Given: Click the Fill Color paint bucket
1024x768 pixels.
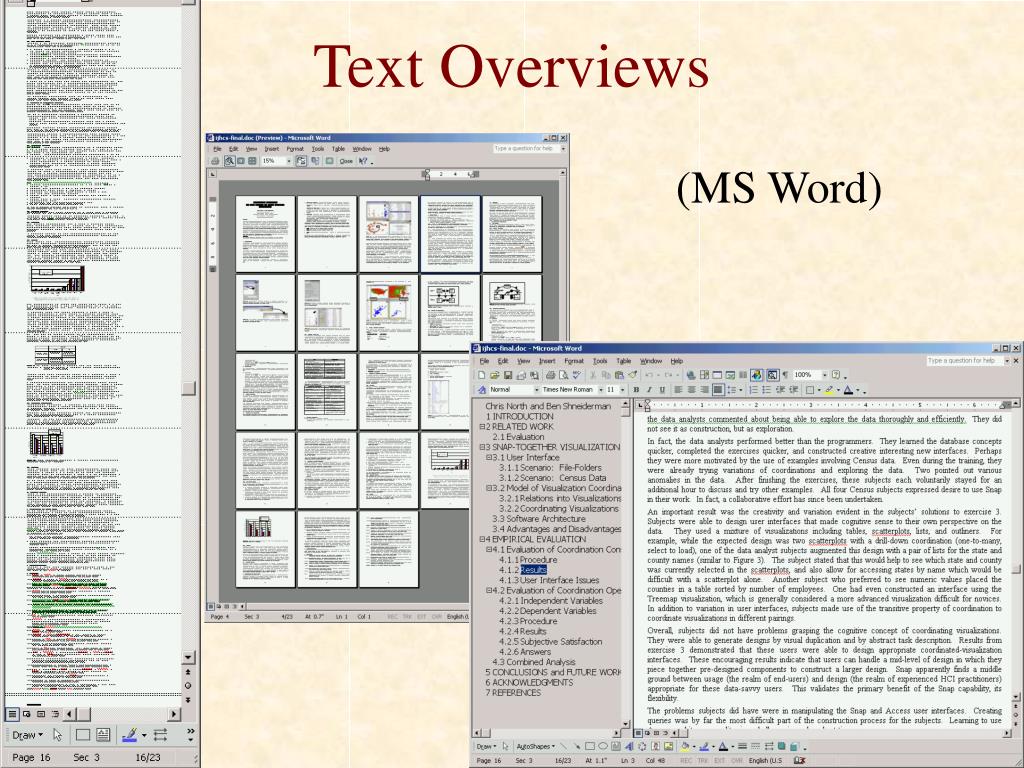Looking at the screenshot, I should pos(685,746).
